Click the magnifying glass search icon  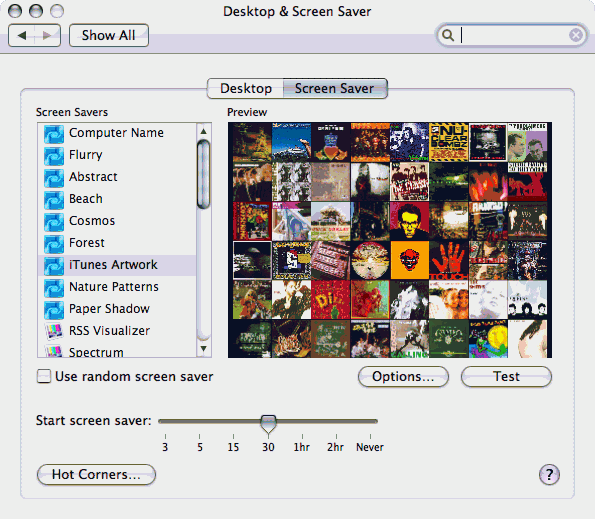pyautogui.click(x=448, y=35)
